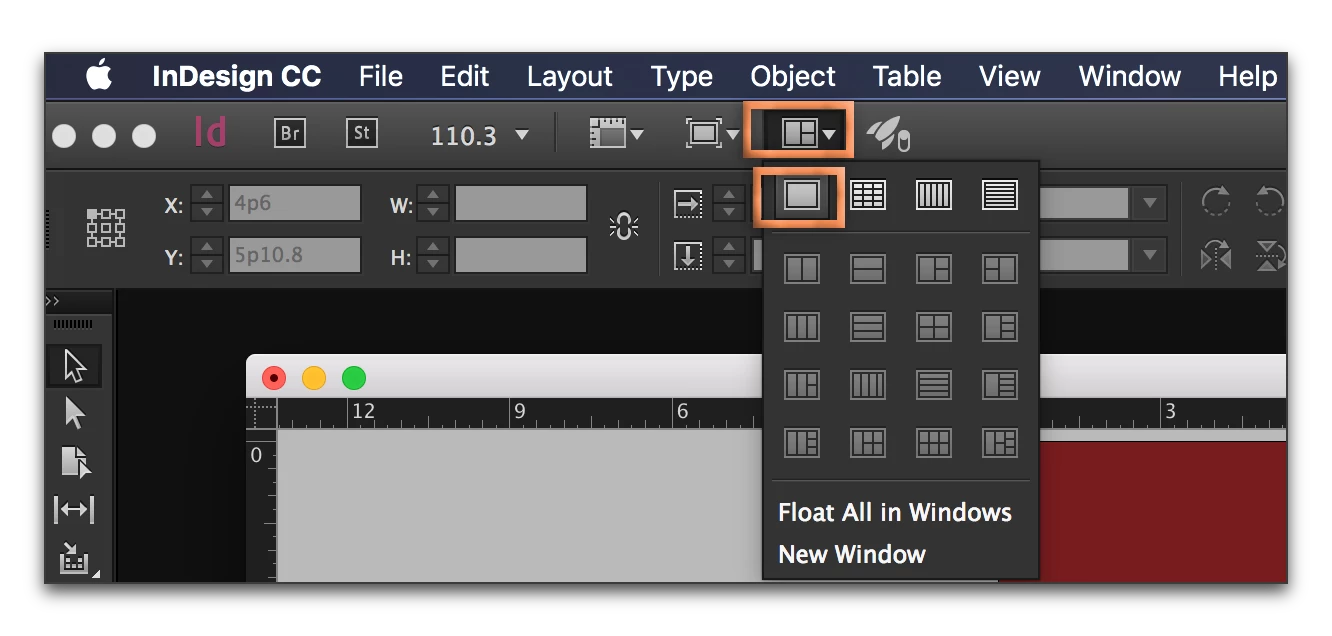The height and width of the screenshot is (636, 1332).
Task: Pick 4-up two-by-two grid layout icon
Action: pos(933,327)
